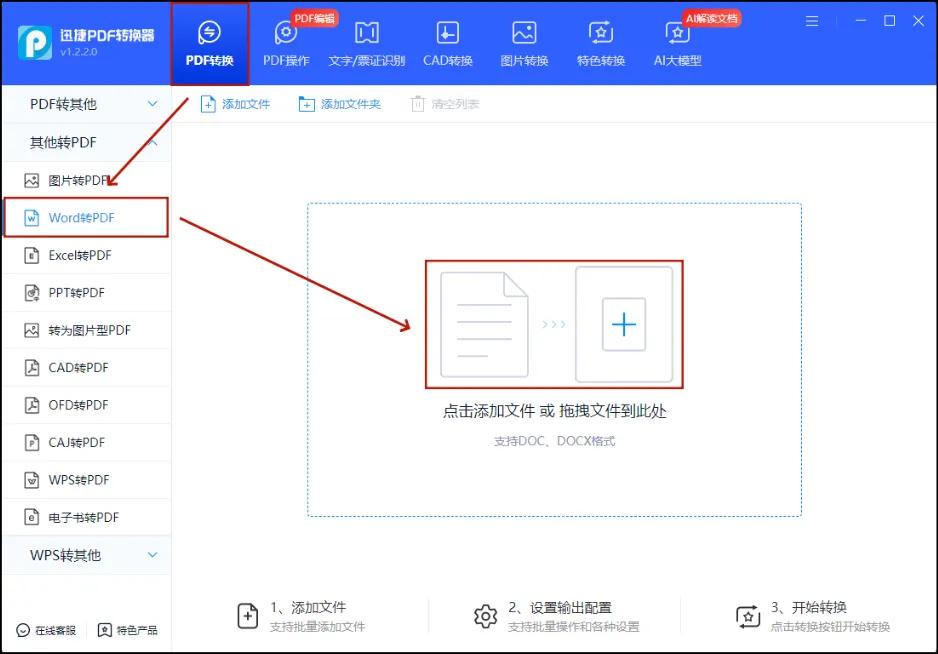Select CAJ转PDF in sidebar
The height and width of the screenshot is (654, 938).
(x=87, y=442)
